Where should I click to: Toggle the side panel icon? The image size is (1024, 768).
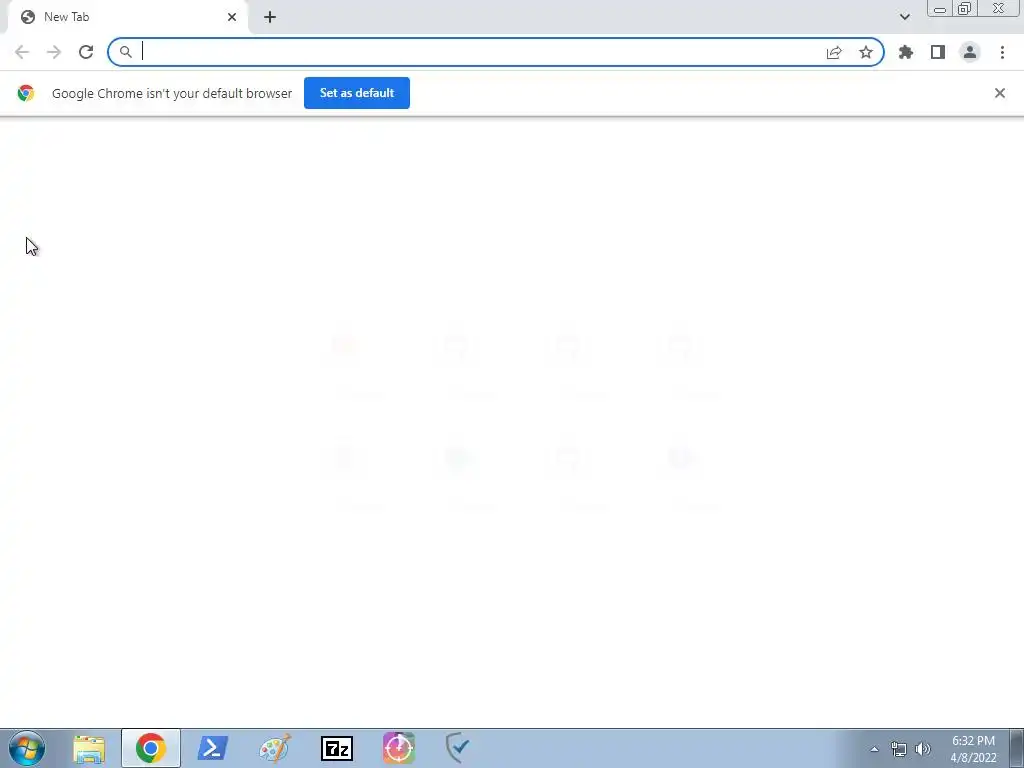click(x=938, y=52)
